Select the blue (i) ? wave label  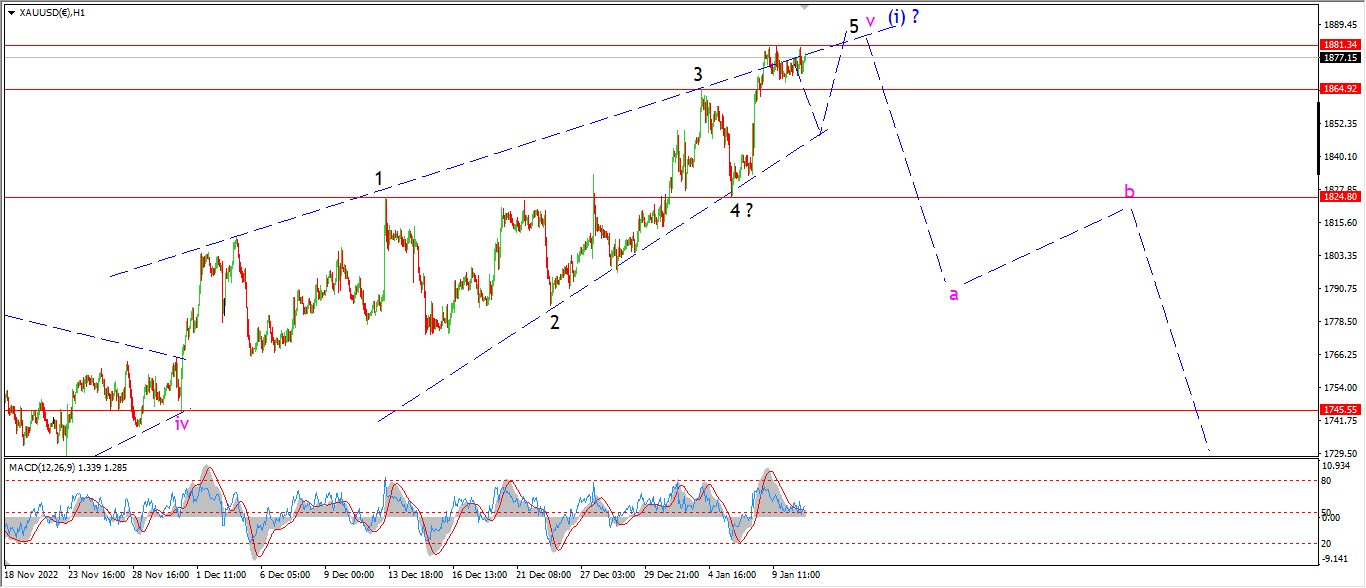pyautogui.click(x=903, y=17)
